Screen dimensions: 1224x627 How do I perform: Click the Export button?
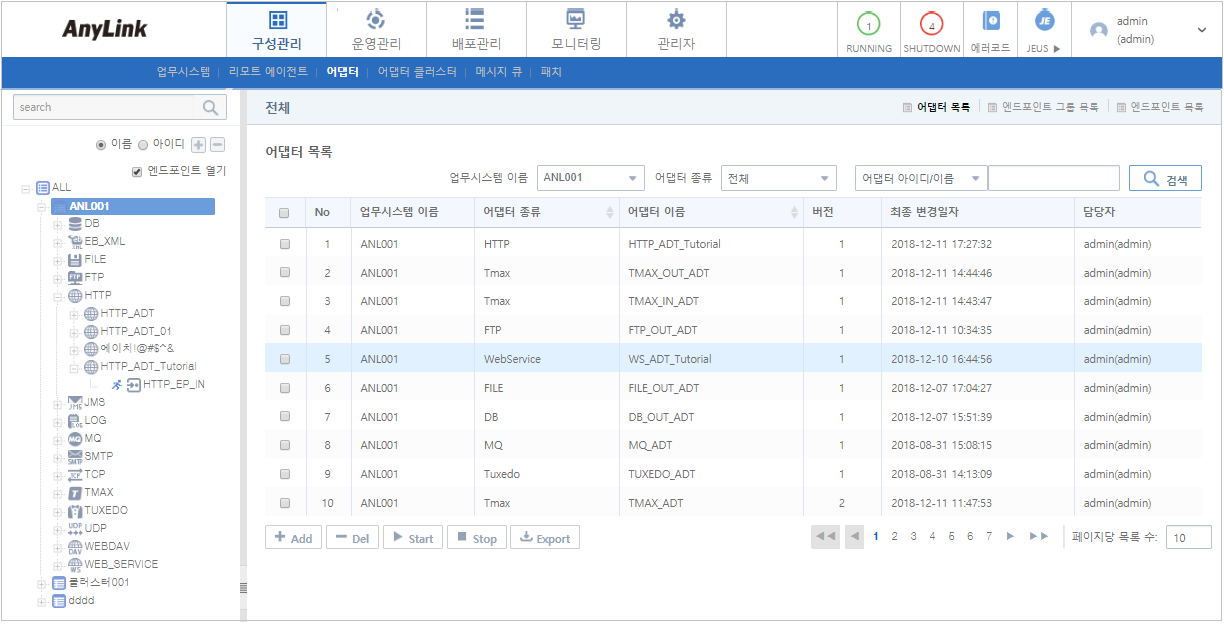545,538
